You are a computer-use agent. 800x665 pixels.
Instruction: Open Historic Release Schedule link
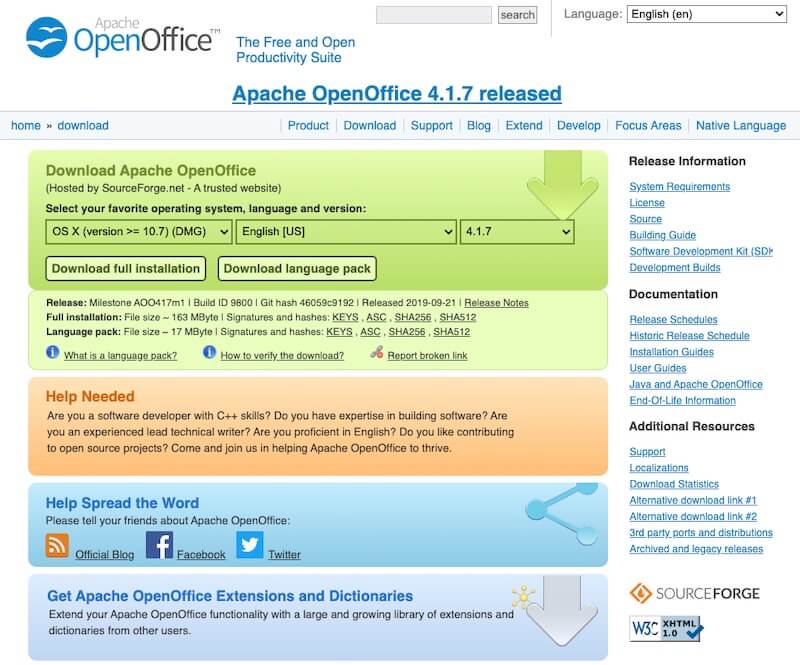coord(689,336)
